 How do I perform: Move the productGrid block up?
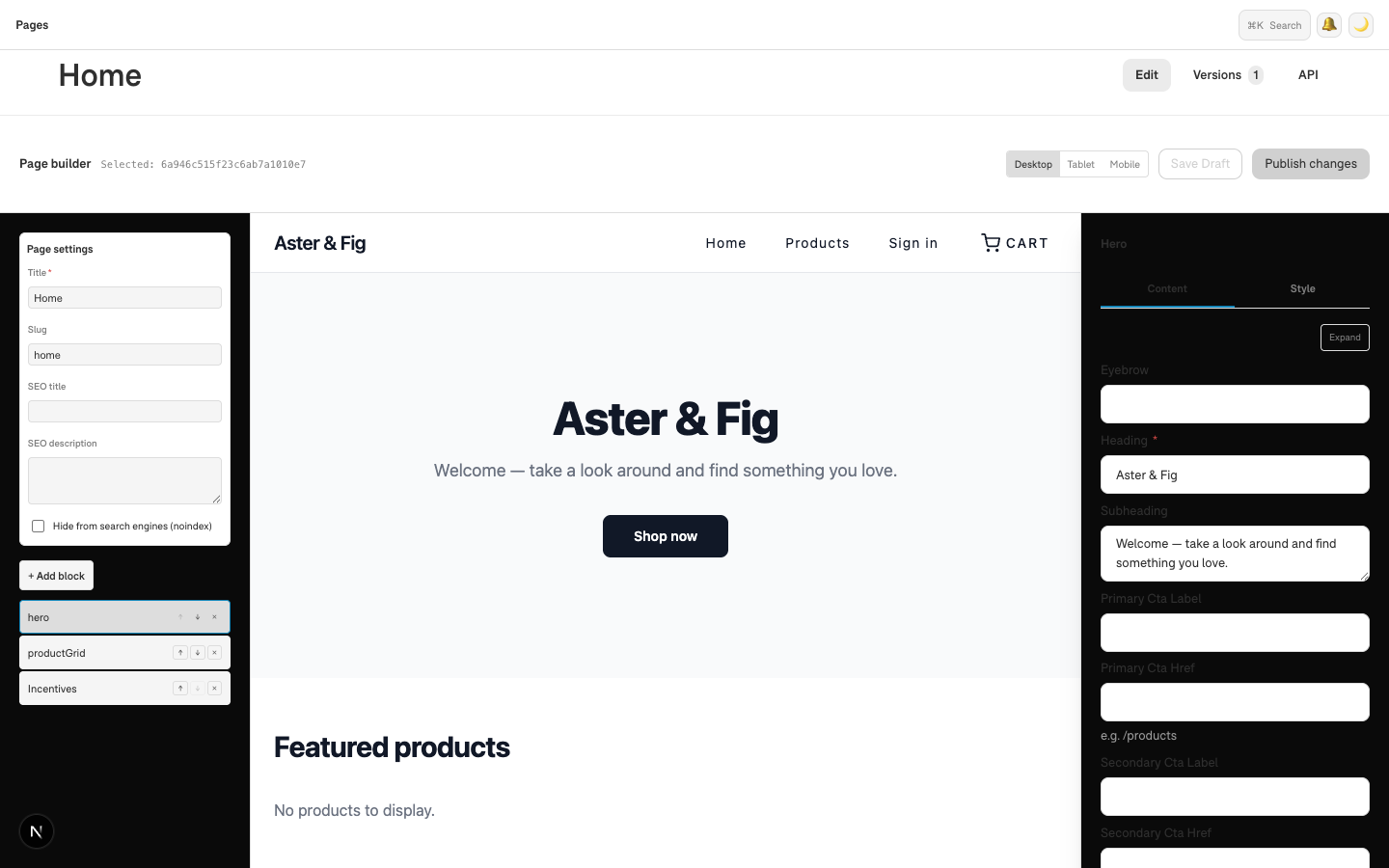180,653
